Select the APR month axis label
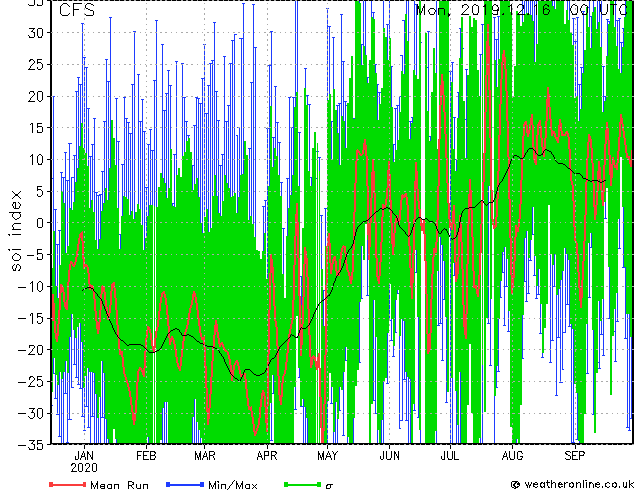 tap(267, 456)
